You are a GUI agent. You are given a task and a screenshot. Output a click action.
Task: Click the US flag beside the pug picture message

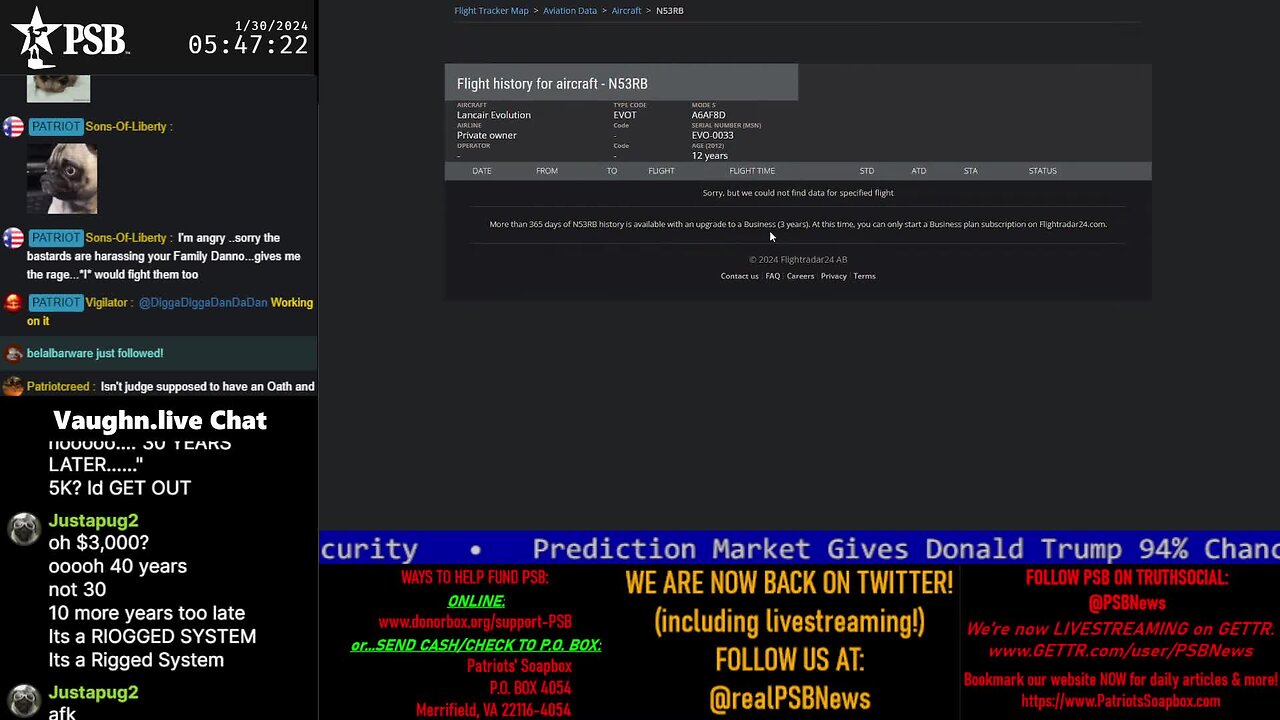13,127
